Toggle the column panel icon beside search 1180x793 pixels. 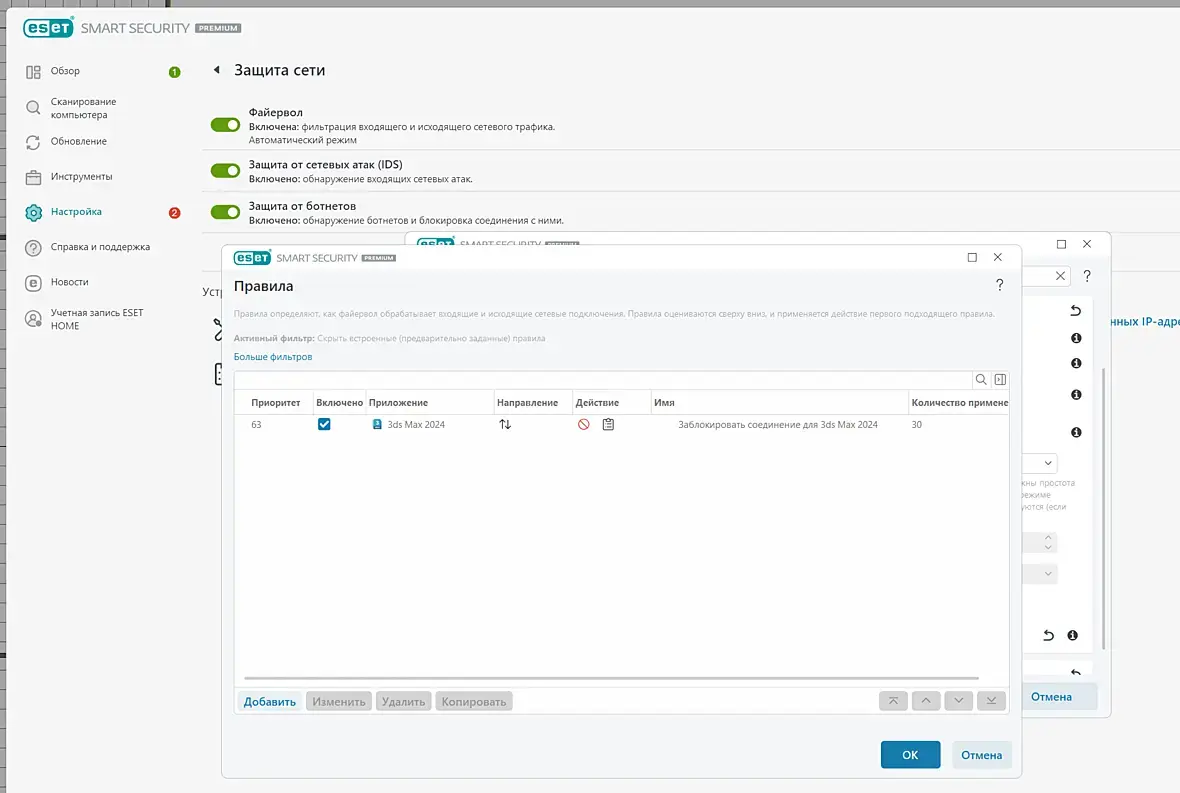coord(1000,380)
